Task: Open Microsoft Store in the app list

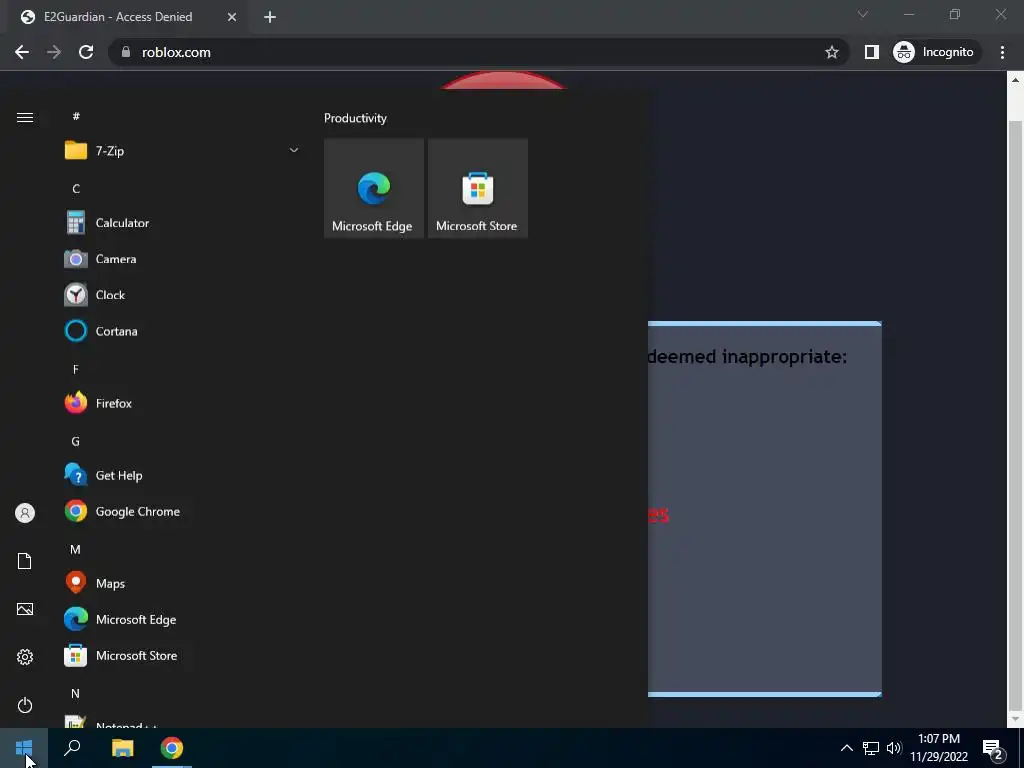Action: click(x=182, y=656)
